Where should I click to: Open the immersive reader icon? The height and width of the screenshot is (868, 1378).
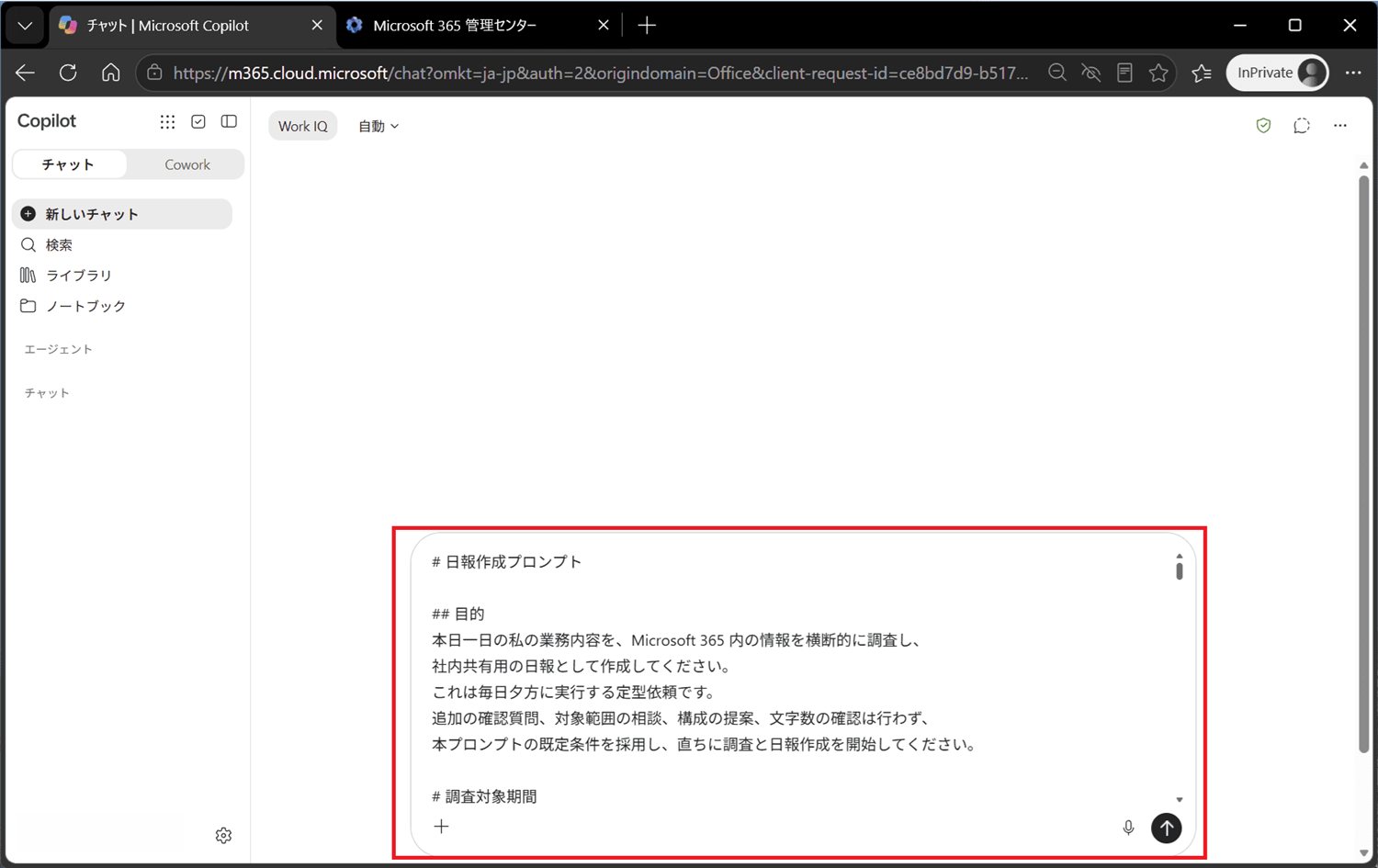tap(1124, 73)
